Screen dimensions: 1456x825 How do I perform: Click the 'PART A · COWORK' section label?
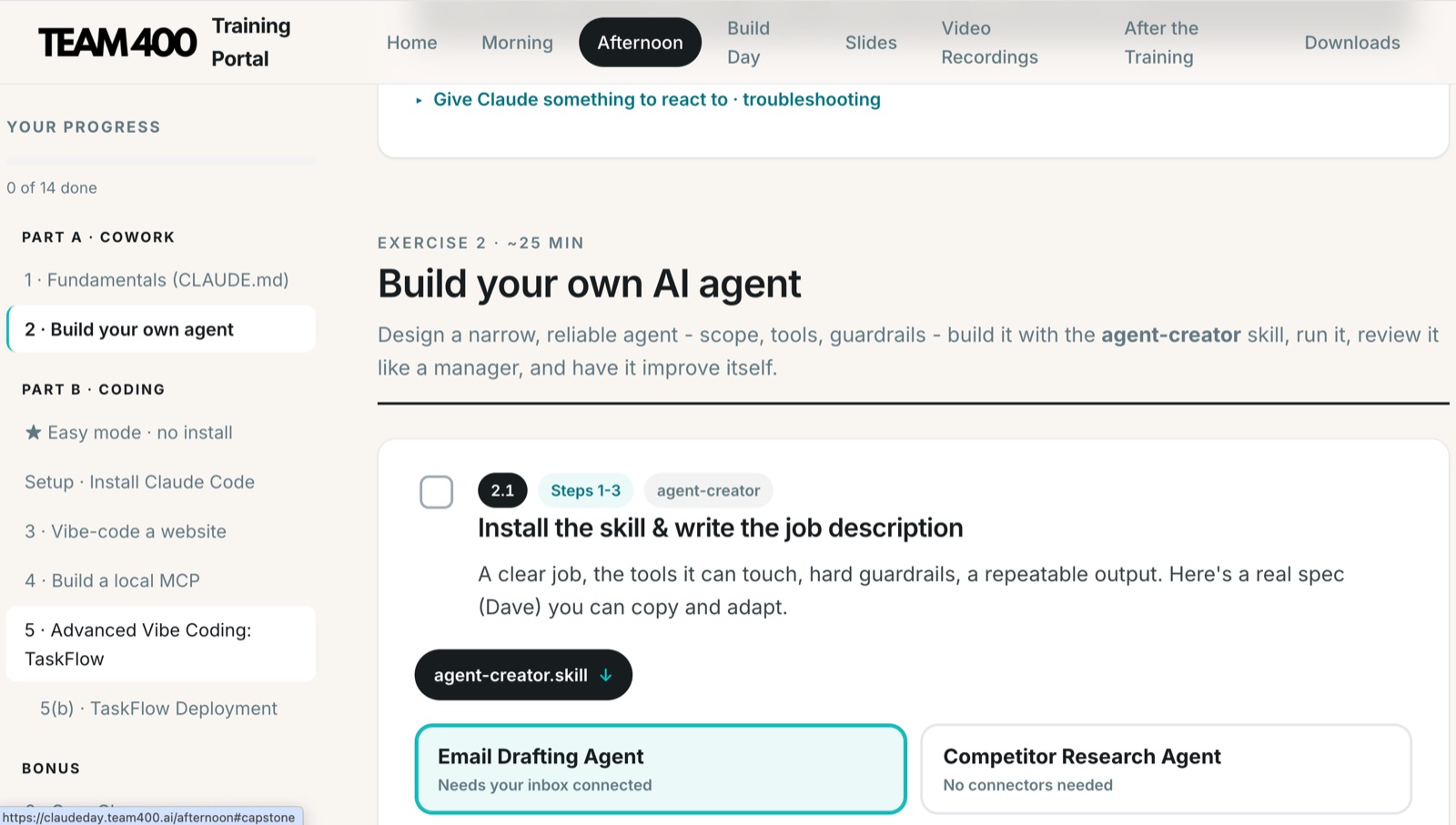coord(98,237)
